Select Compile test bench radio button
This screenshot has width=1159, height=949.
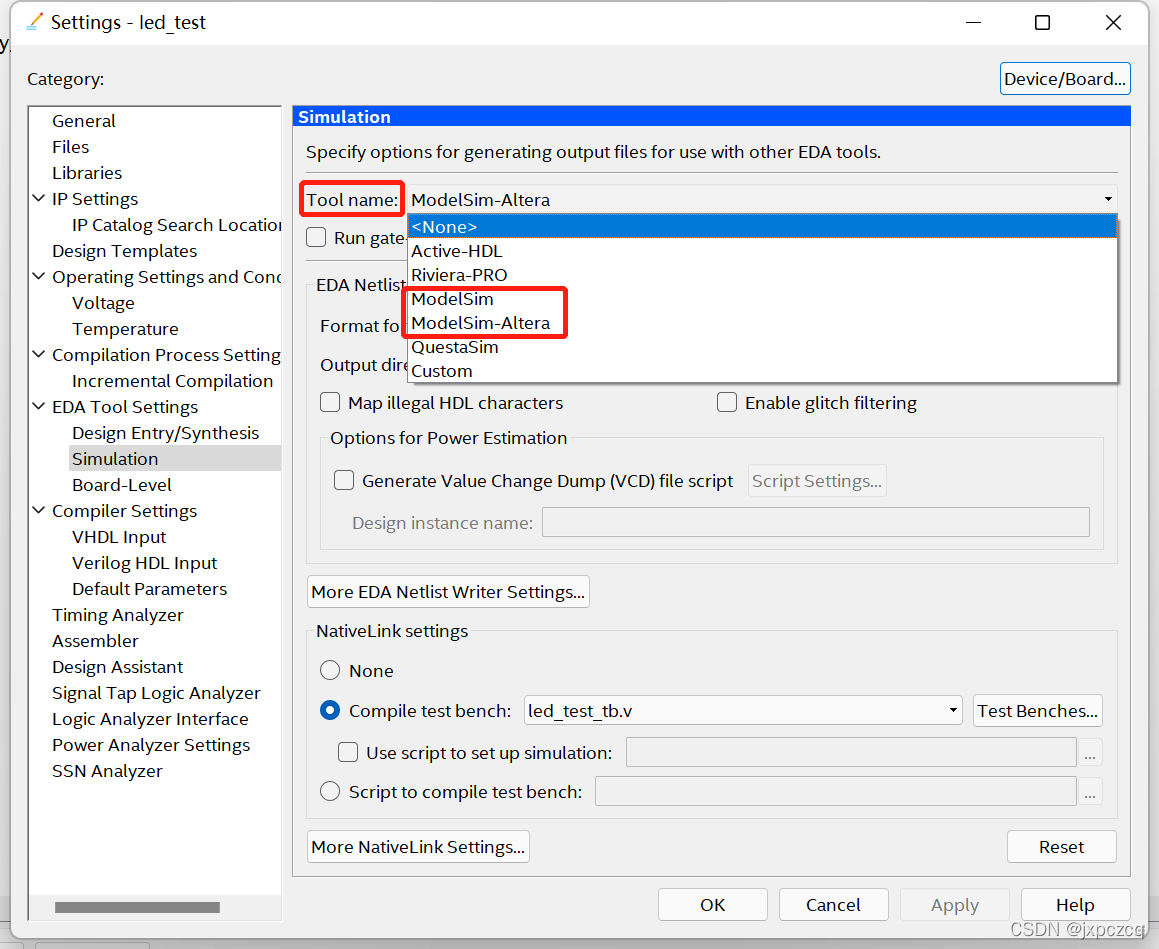point(330,710)
